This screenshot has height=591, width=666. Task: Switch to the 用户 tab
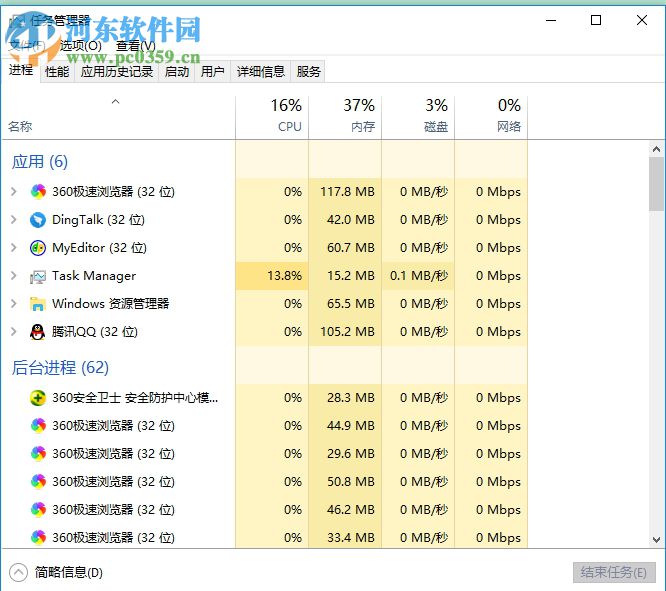click(212, 71)
